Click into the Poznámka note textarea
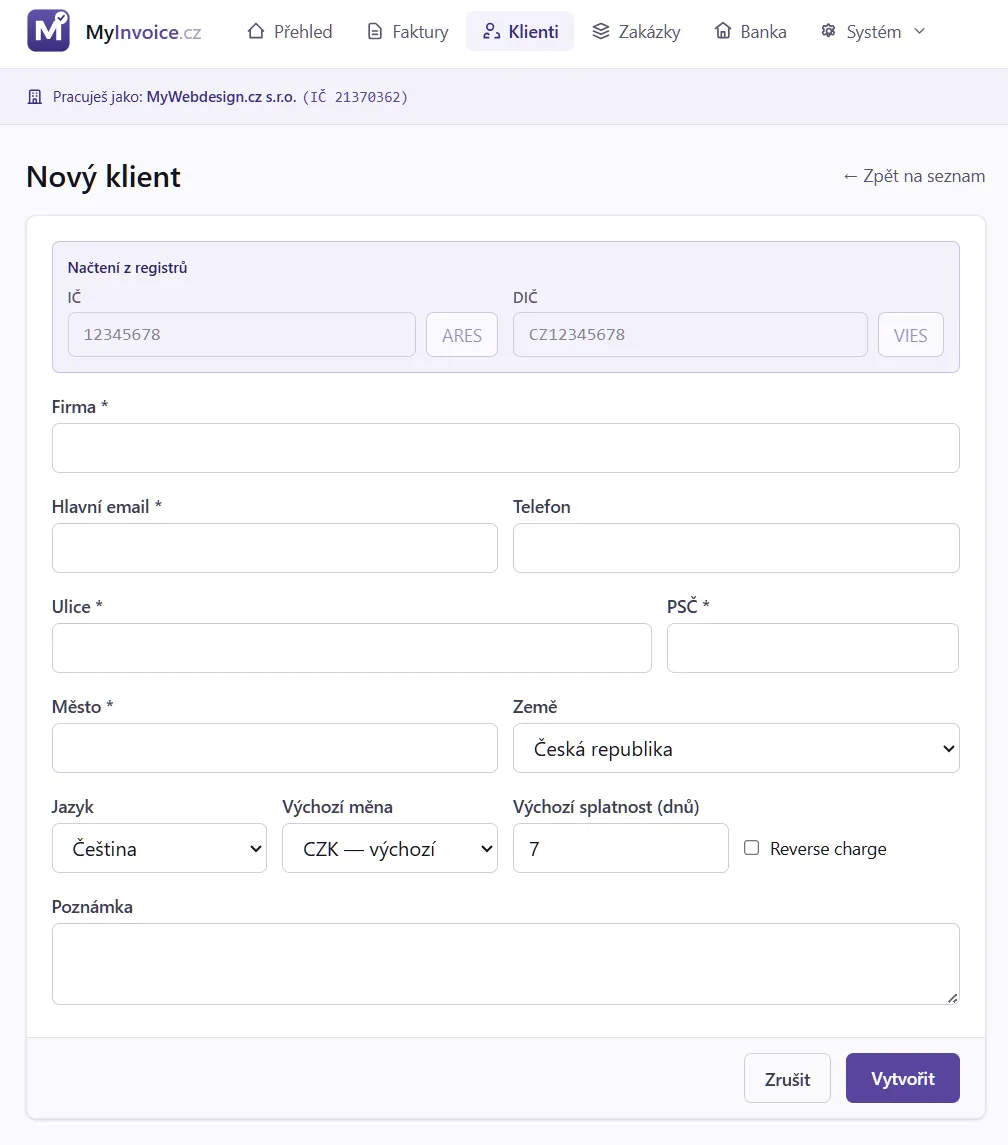Screen dimensions: 1008x1145 click(505, 965)
